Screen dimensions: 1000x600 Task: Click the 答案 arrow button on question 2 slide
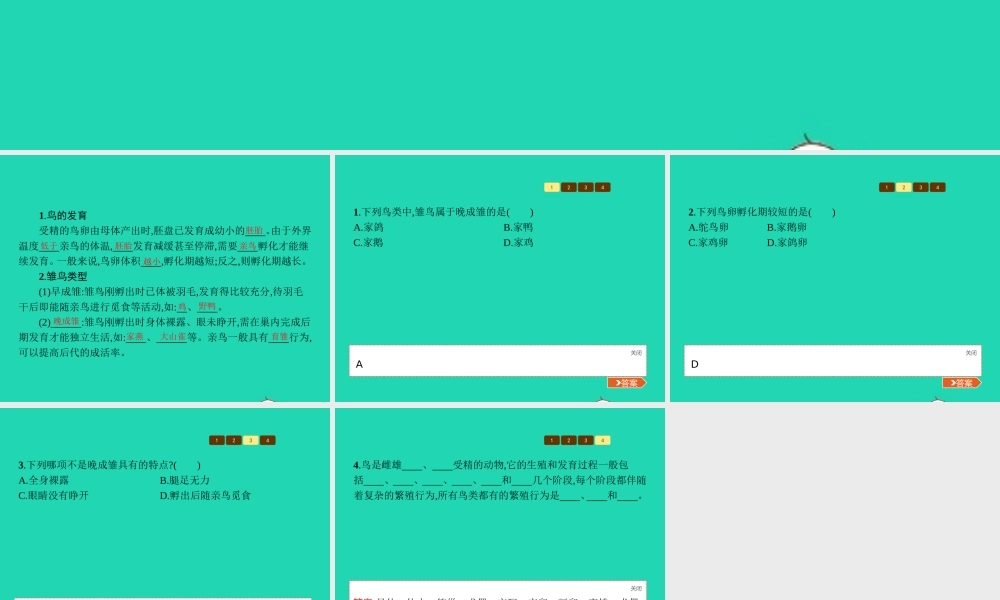[x=962, y=383]
